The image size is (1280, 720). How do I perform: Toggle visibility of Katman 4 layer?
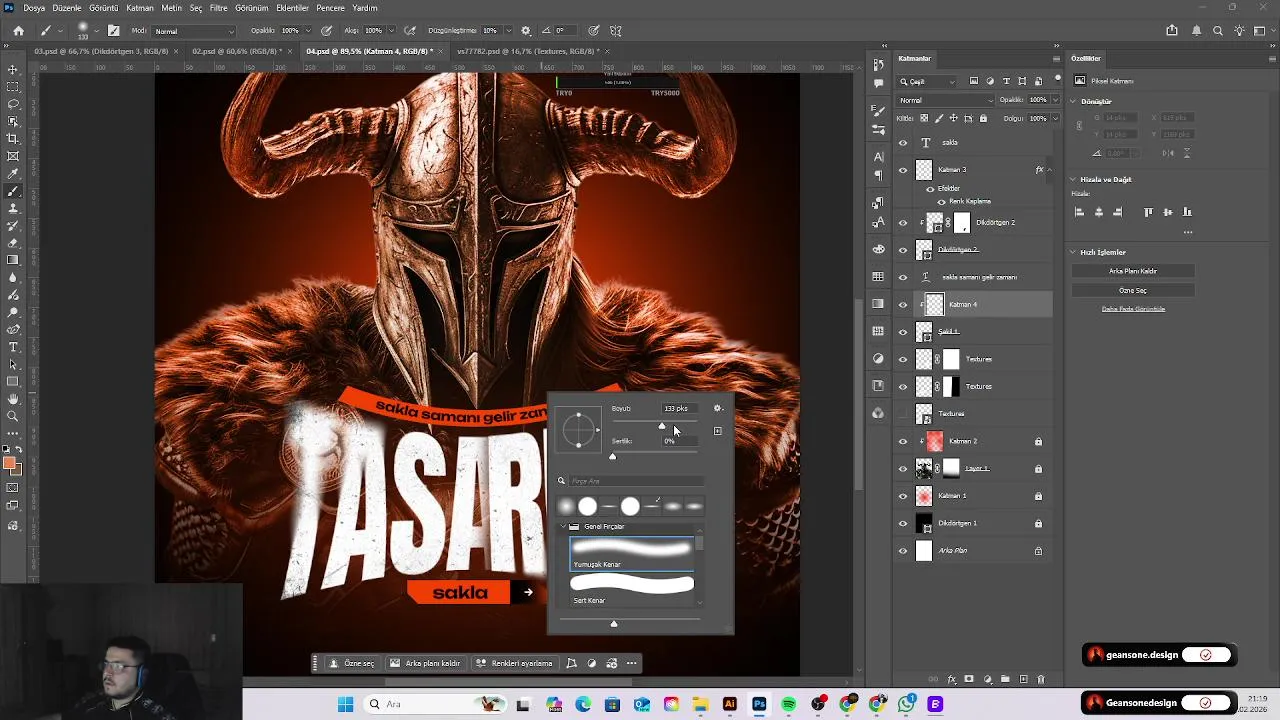tap(903, 305)
